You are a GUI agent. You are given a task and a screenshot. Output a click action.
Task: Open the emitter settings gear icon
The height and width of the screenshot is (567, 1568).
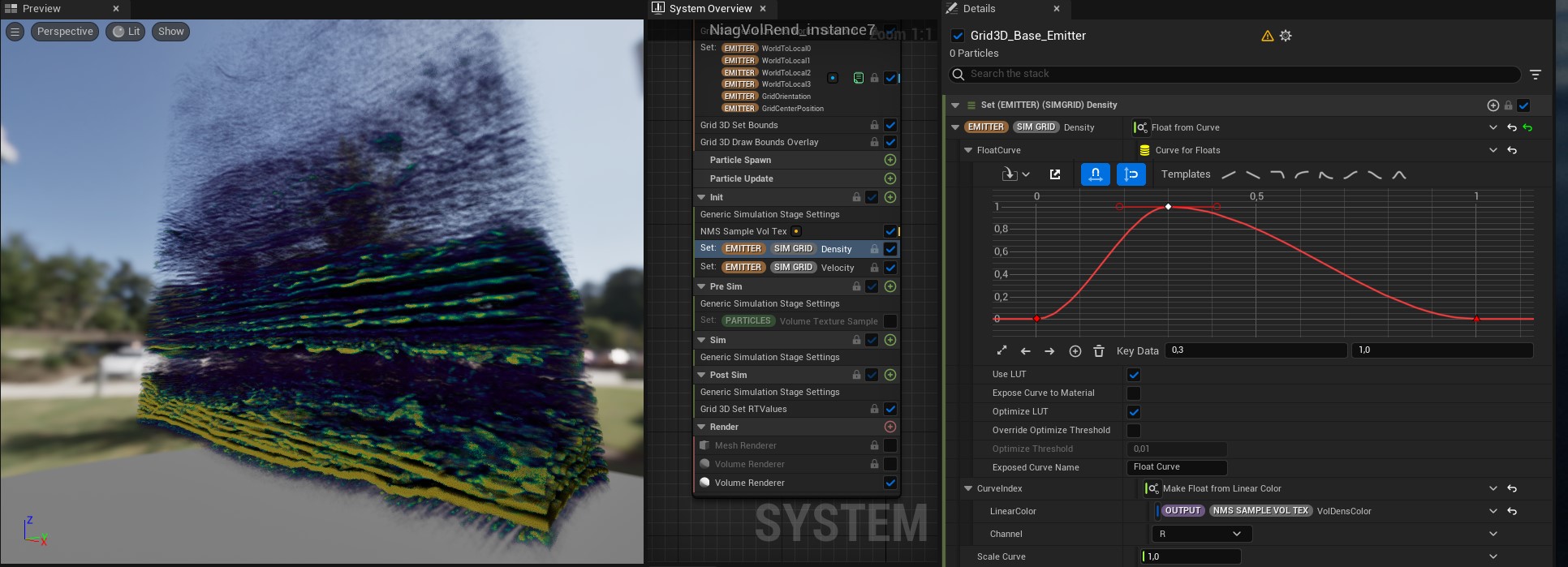[x=1286, y=36]
